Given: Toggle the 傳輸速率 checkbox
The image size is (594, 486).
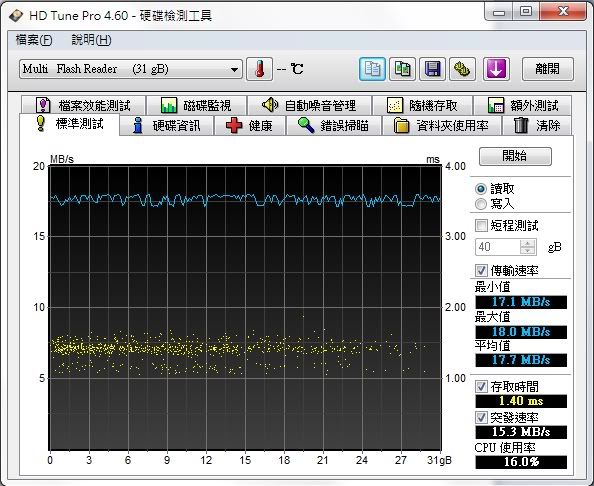Looking at the screenshot, I should [481, 270].
